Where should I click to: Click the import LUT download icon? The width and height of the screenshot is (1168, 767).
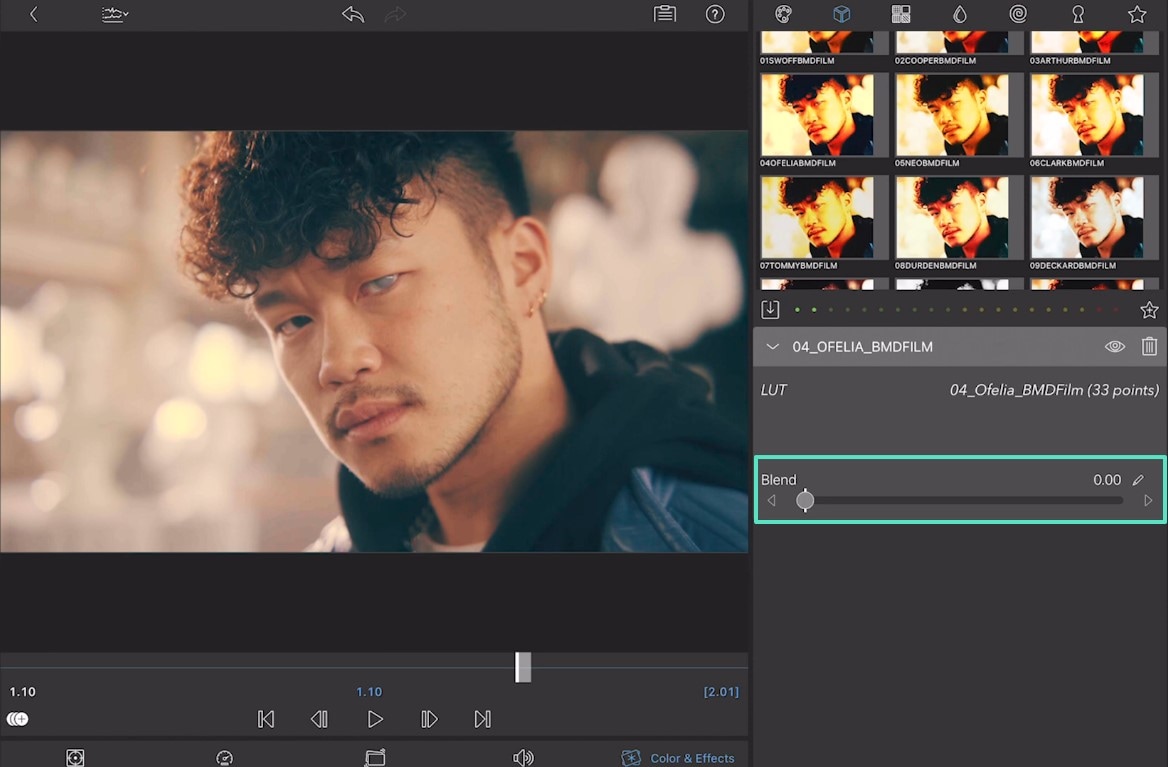pyautogui.click(x=770, y=309)
